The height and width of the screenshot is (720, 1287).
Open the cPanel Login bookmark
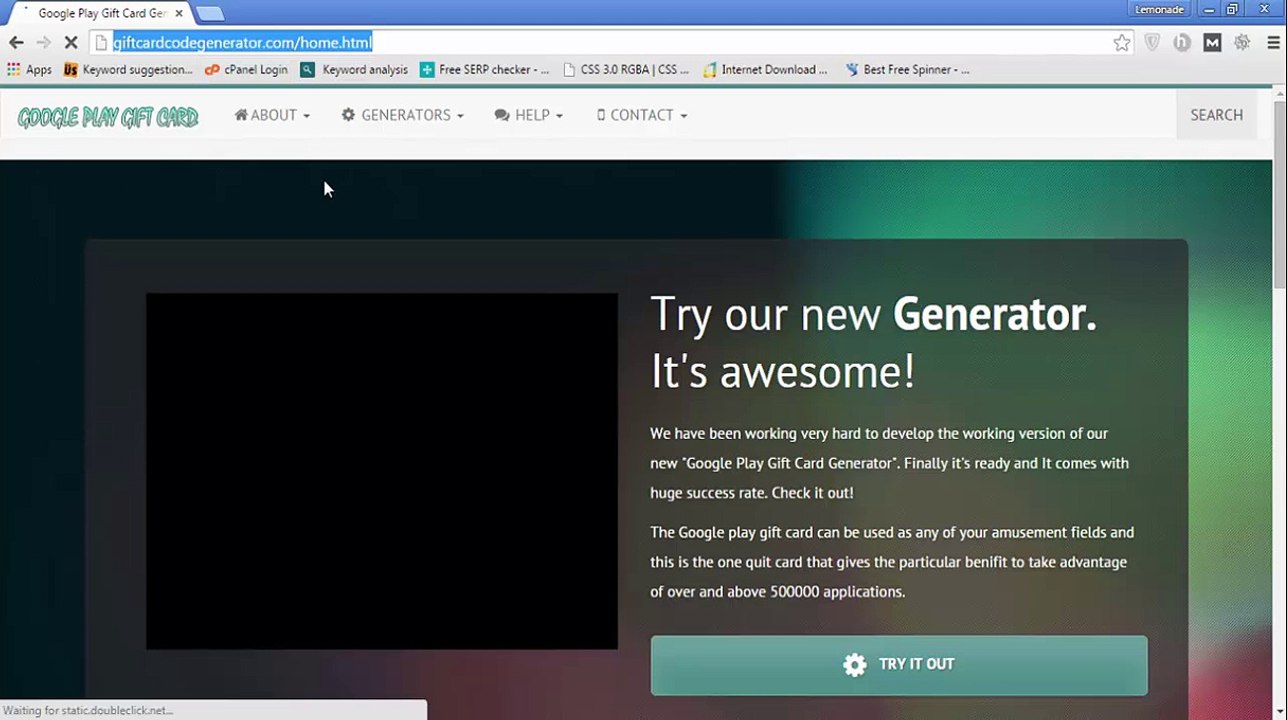pyautogui.click(x=246, y=69)
